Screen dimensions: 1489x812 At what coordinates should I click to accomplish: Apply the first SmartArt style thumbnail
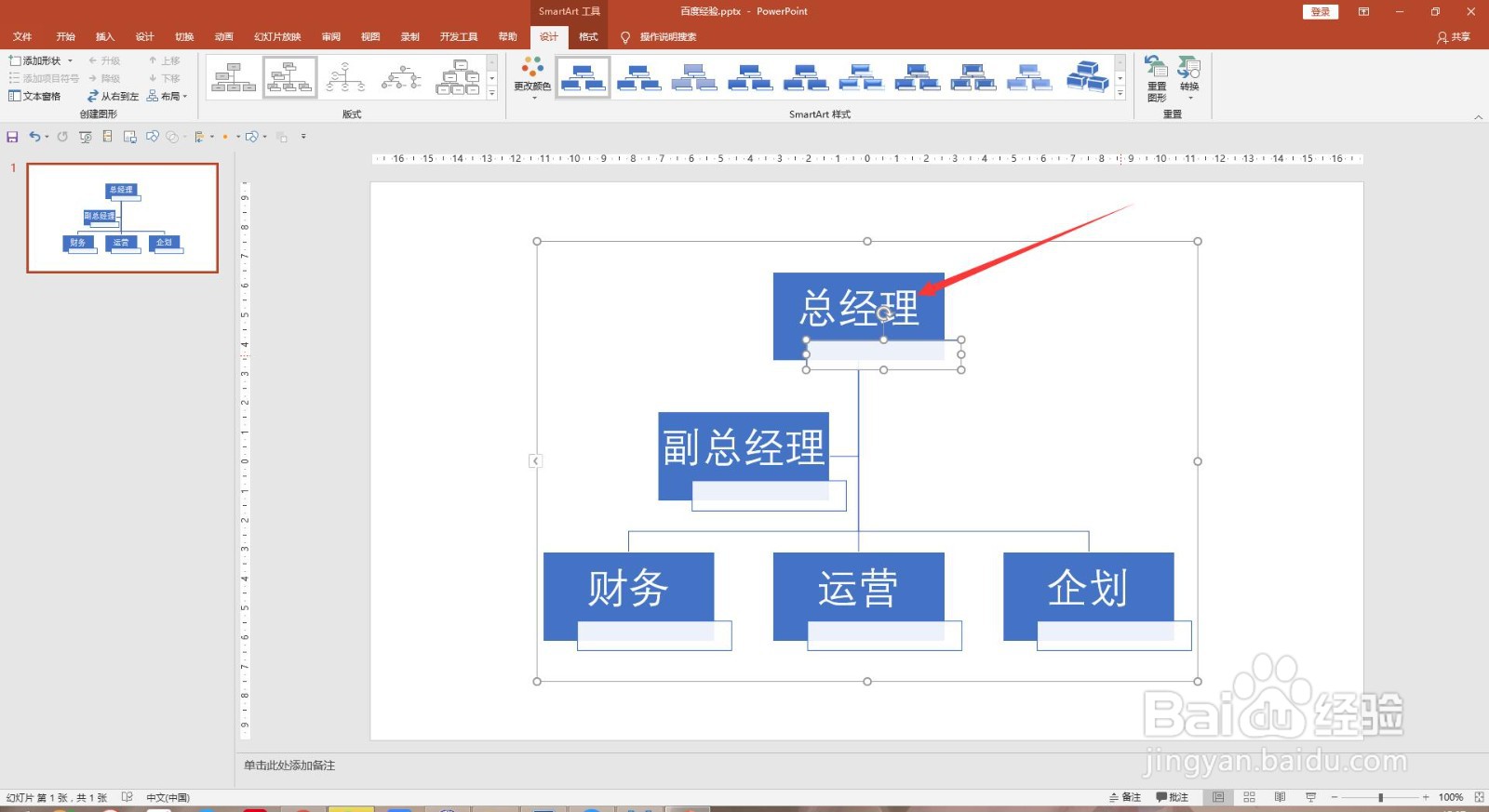click(584, 77)
